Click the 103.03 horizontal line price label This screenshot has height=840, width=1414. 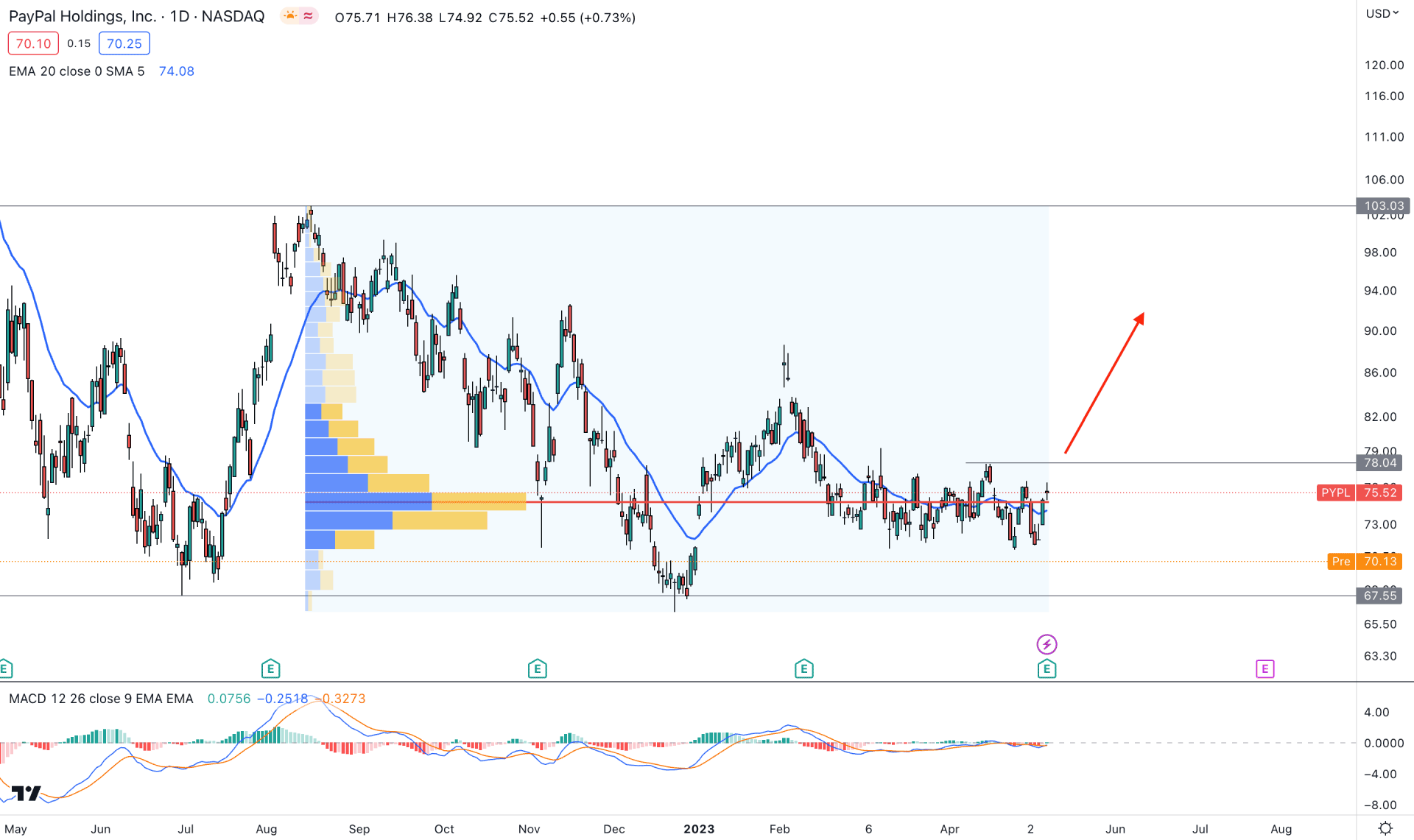pyautogui.click(x=1383, y=206)
